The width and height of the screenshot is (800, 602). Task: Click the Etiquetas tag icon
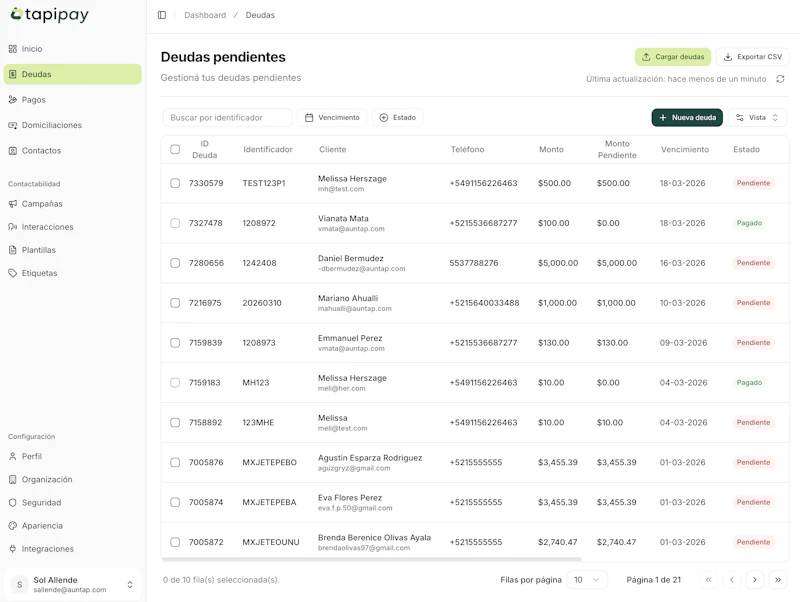point(13,273)
